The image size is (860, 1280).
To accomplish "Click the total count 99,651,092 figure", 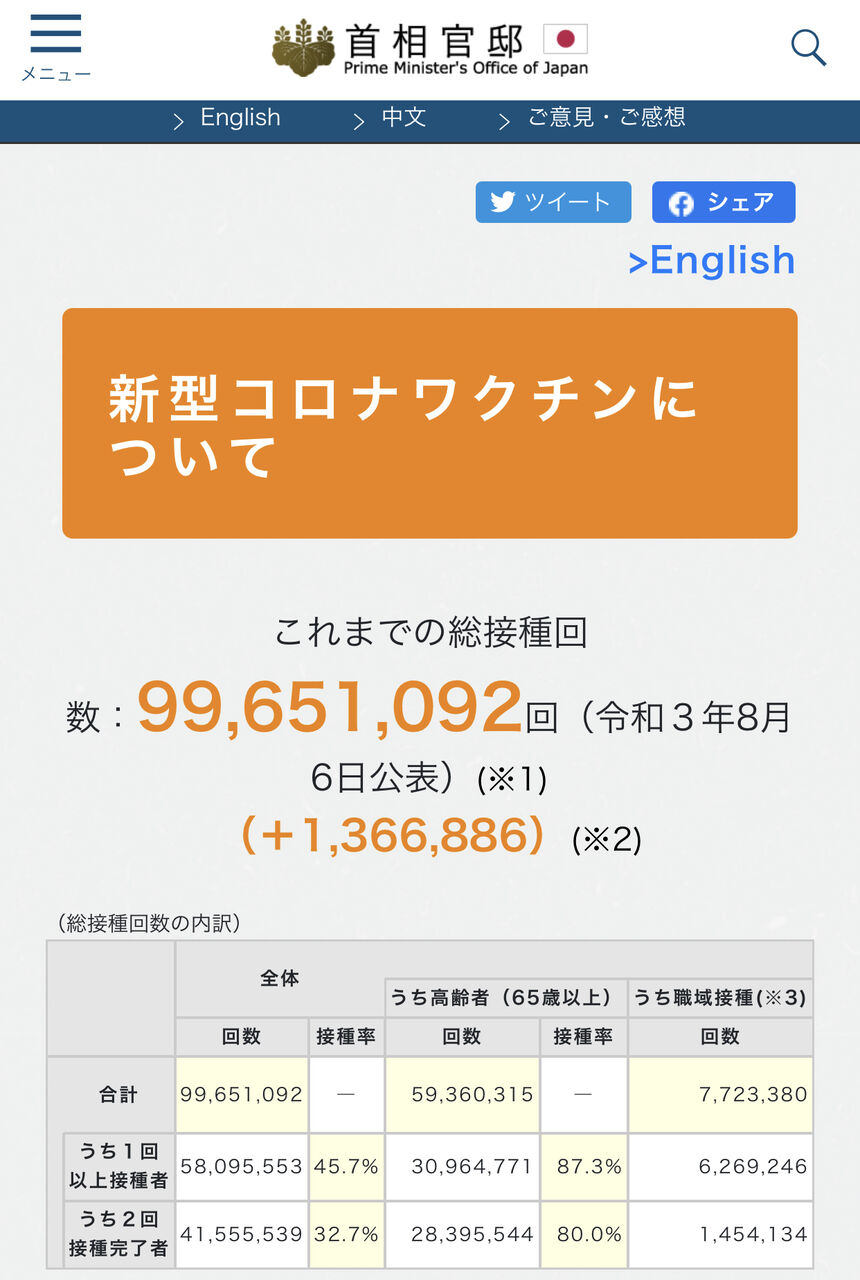I will (330, 708).
